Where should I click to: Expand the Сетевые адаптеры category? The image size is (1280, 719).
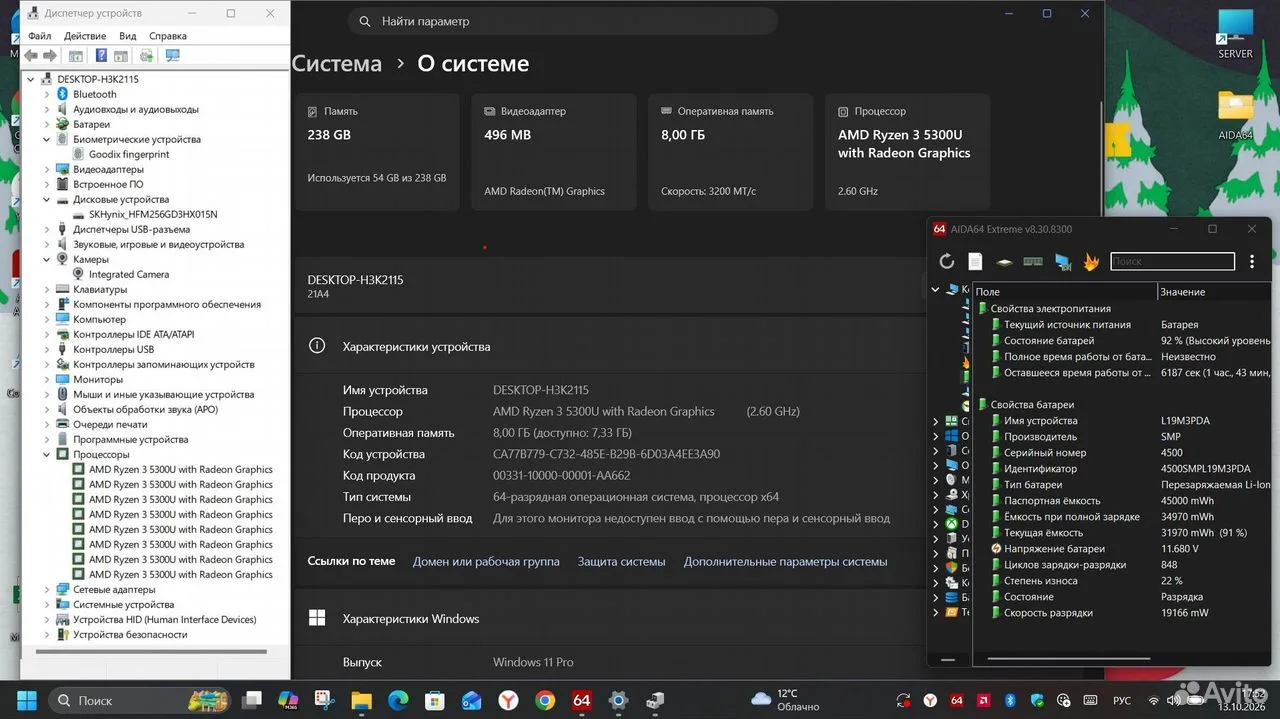coord(47,590)
